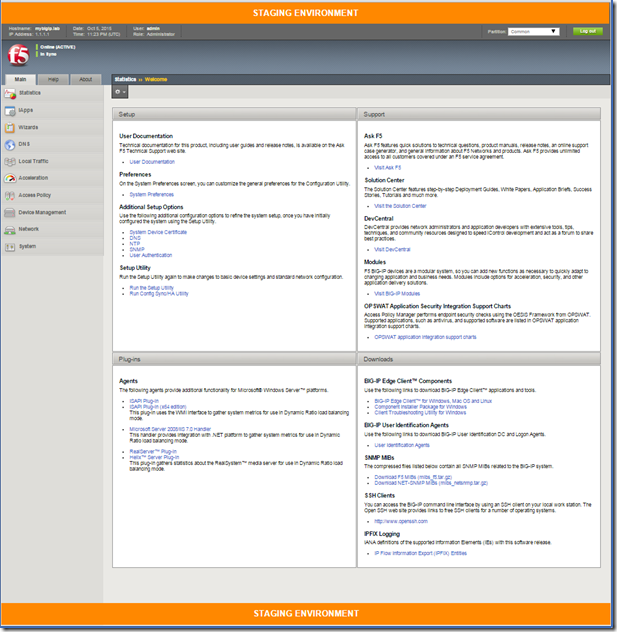Open the Partition dropdown showing Common
This screenshot has height=632, width=617.
tap(536, 31)
